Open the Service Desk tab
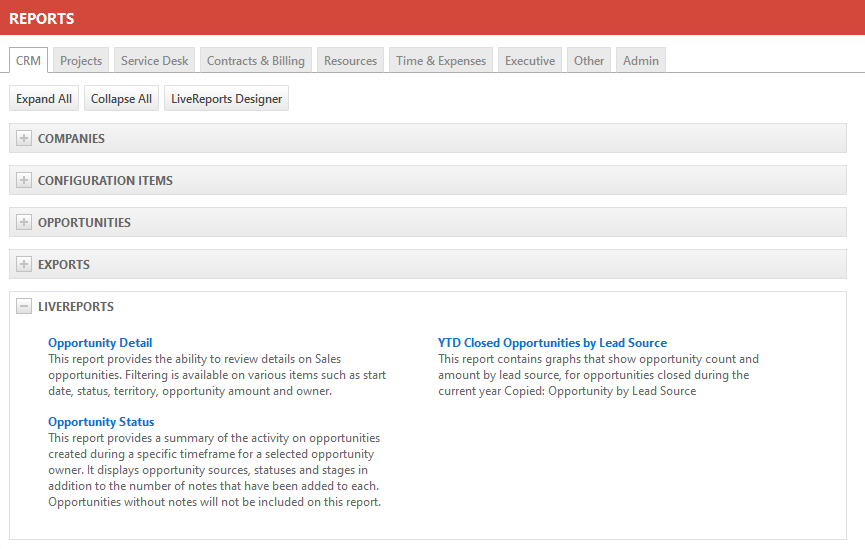The image size is (865, 549). tap(154, 61)
